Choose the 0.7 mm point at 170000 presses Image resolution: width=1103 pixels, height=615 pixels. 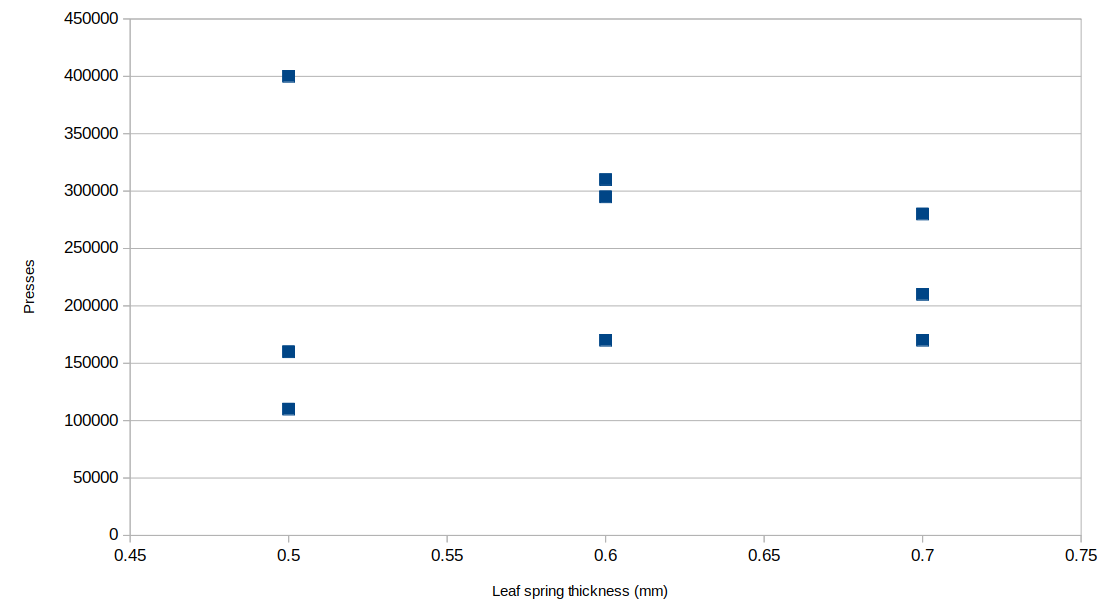(922, 340)
